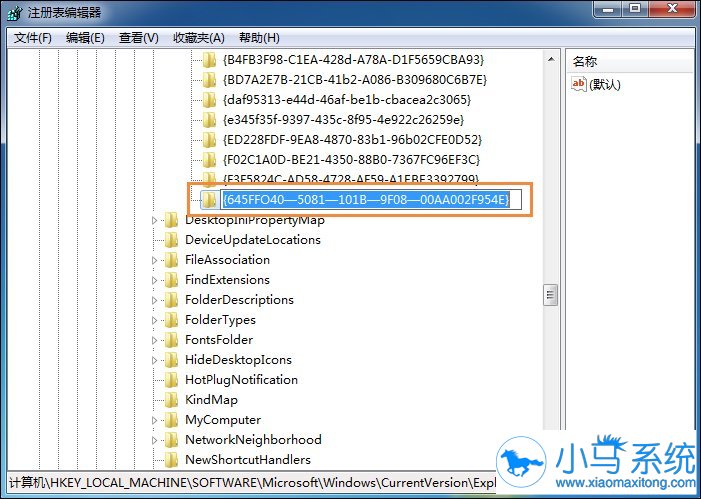Viewport: 701px width, 499px height.
Task: Click the NewShortcutHandlers folder icon
Action: [x=172, y=460]
